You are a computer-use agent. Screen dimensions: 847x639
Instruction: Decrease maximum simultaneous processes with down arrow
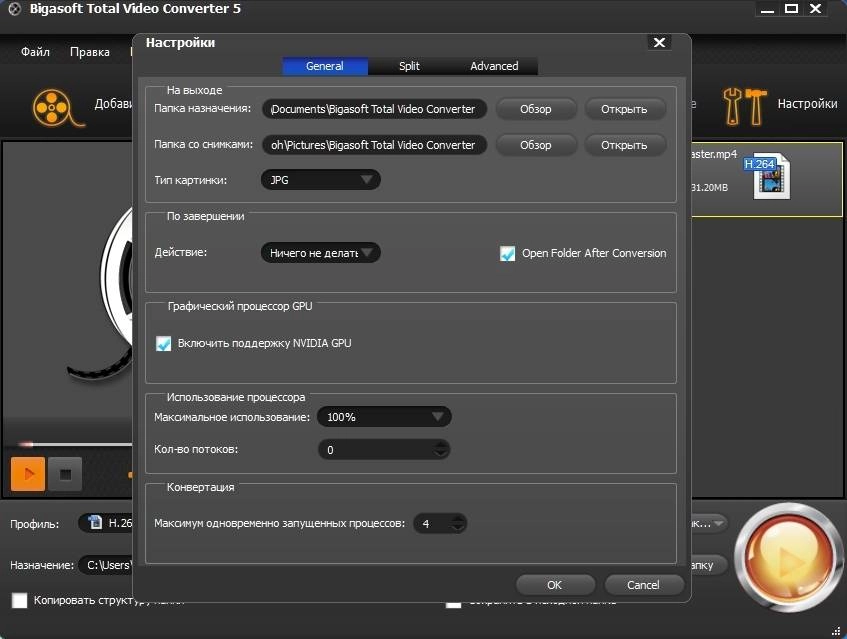[459, 528]
